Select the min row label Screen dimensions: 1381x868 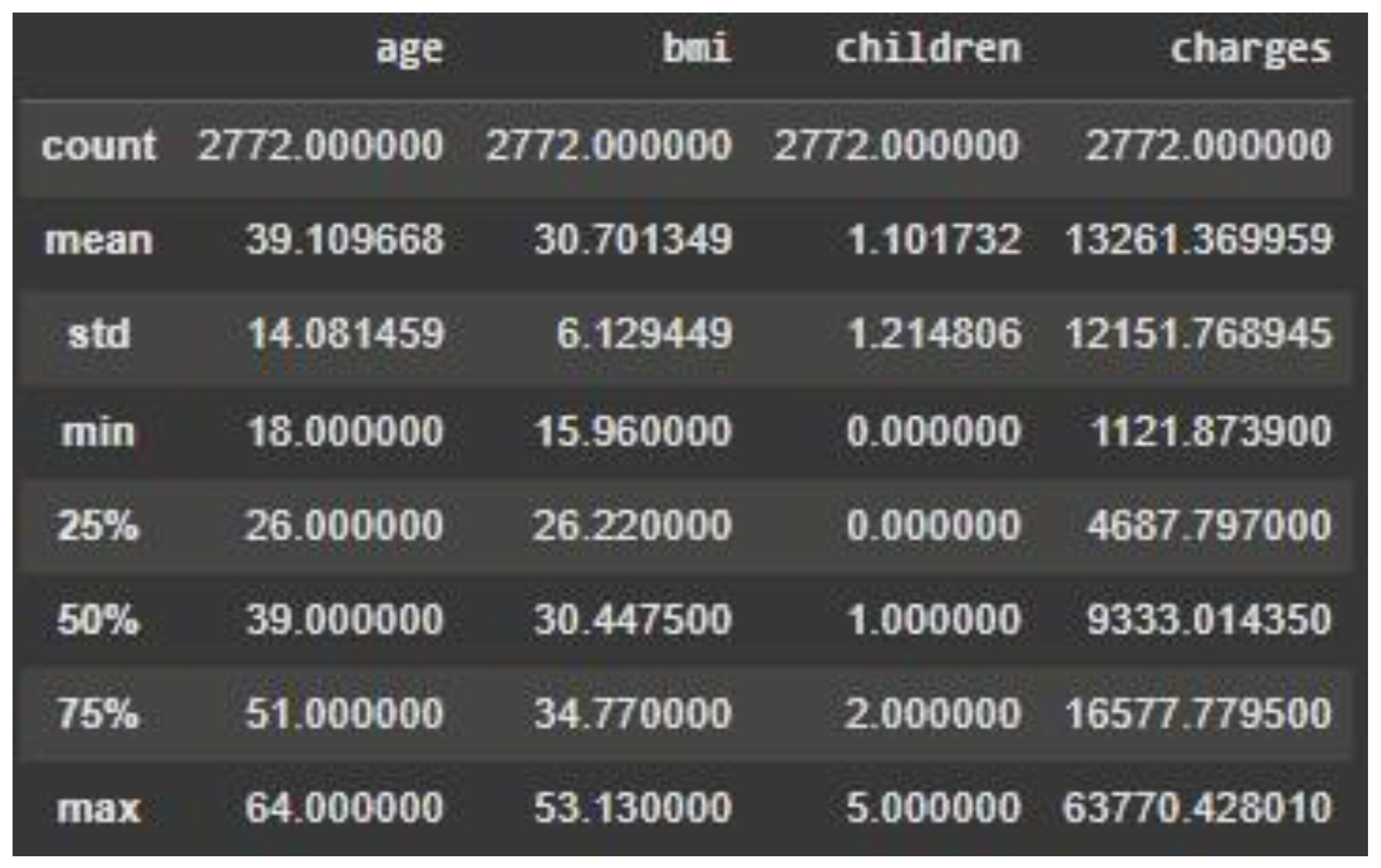(98, 431)
